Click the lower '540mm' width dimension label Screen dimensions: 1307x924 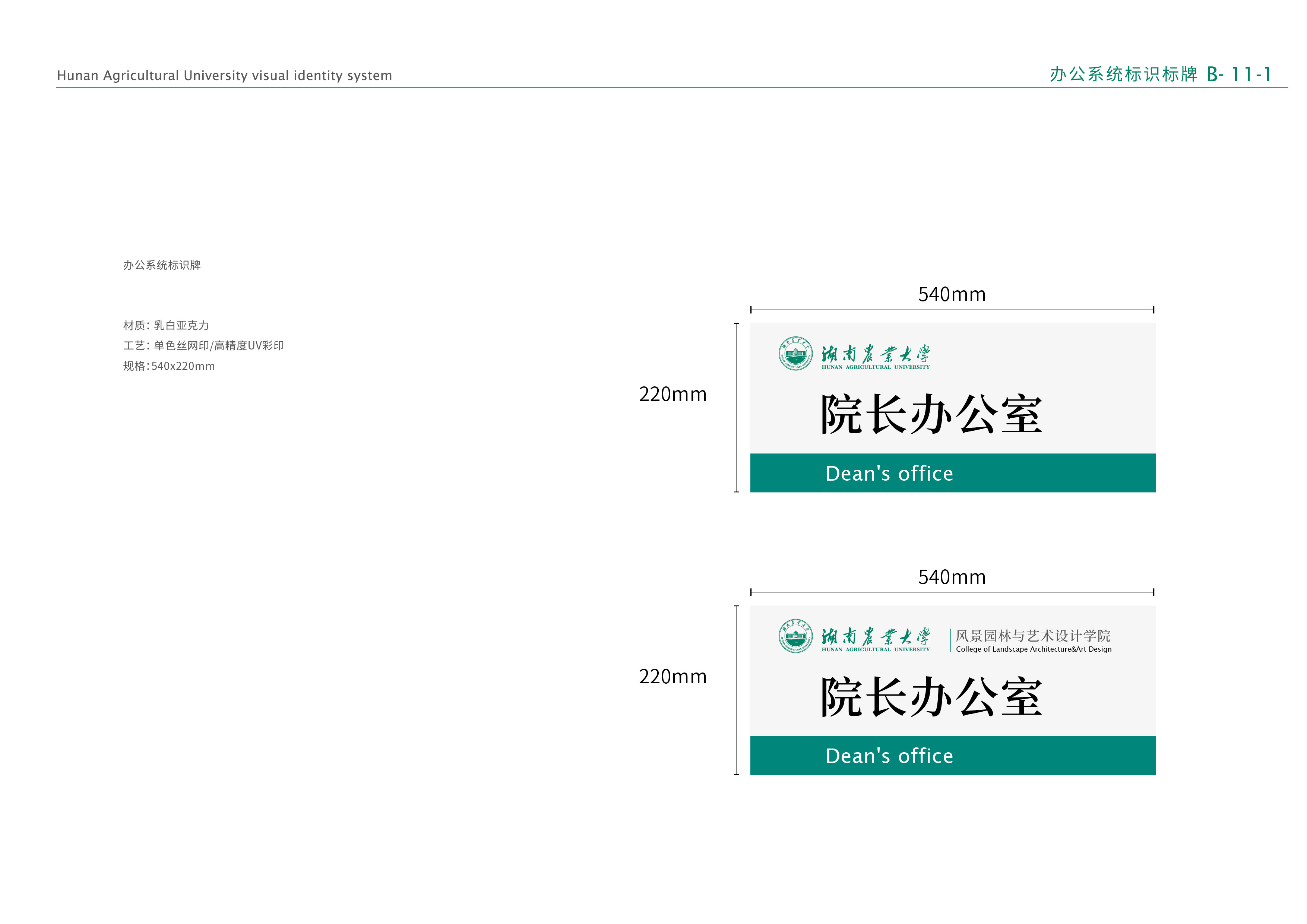click(951, 577)
